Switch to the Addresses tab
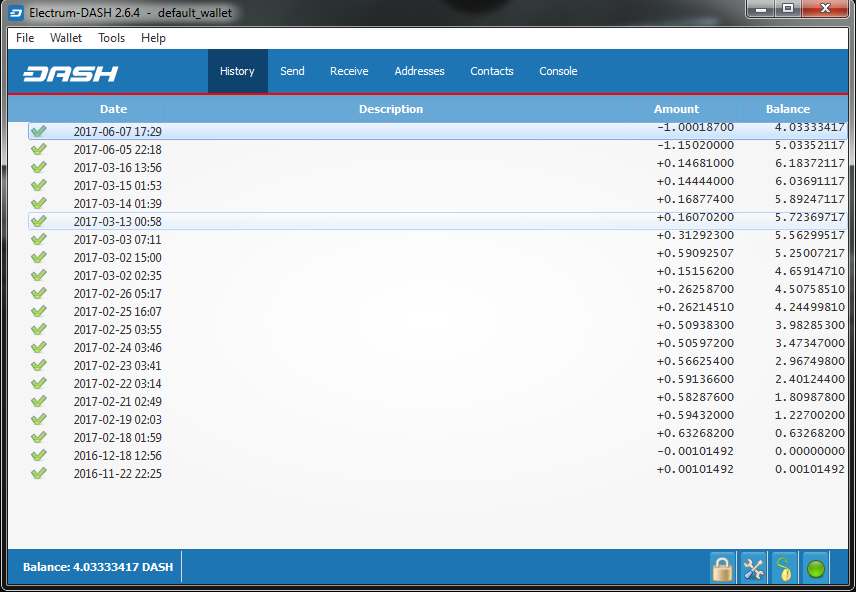Image resolution: width=856 pixels, height=592 pixels. 419,71
